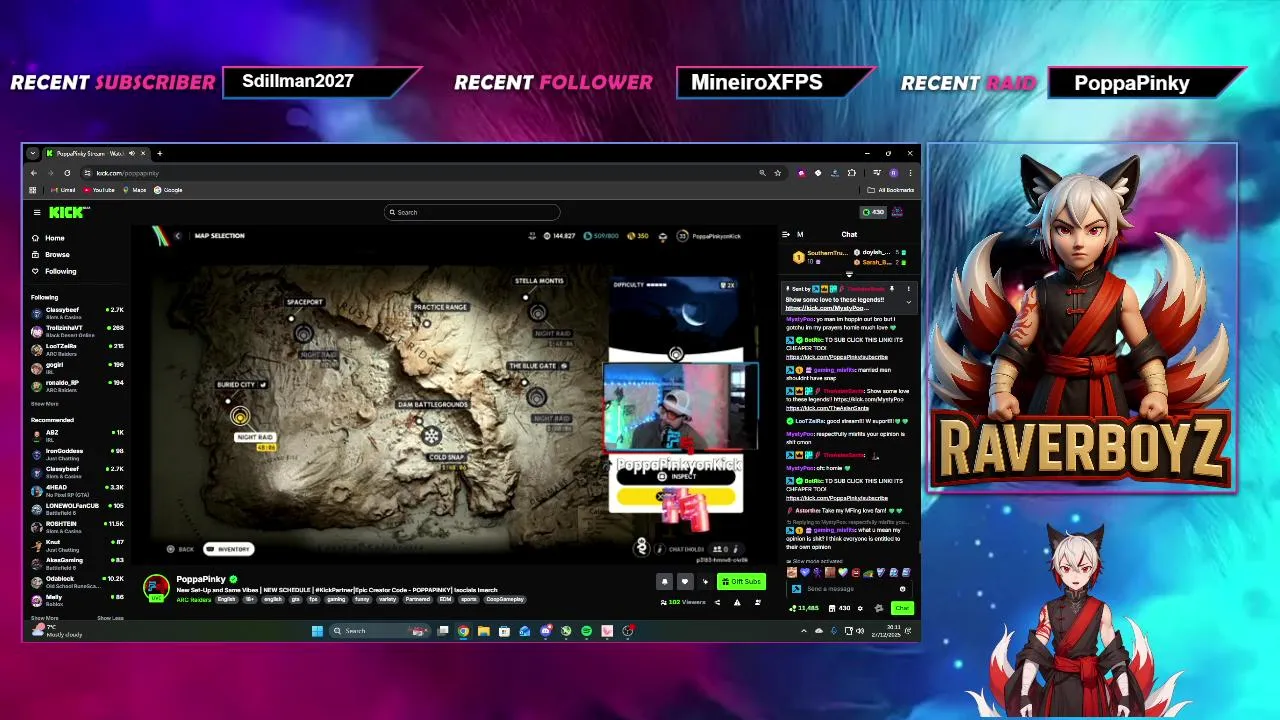Click the green Chat send button
This screenshot has height=720, width=1280.
click(902, 608)
